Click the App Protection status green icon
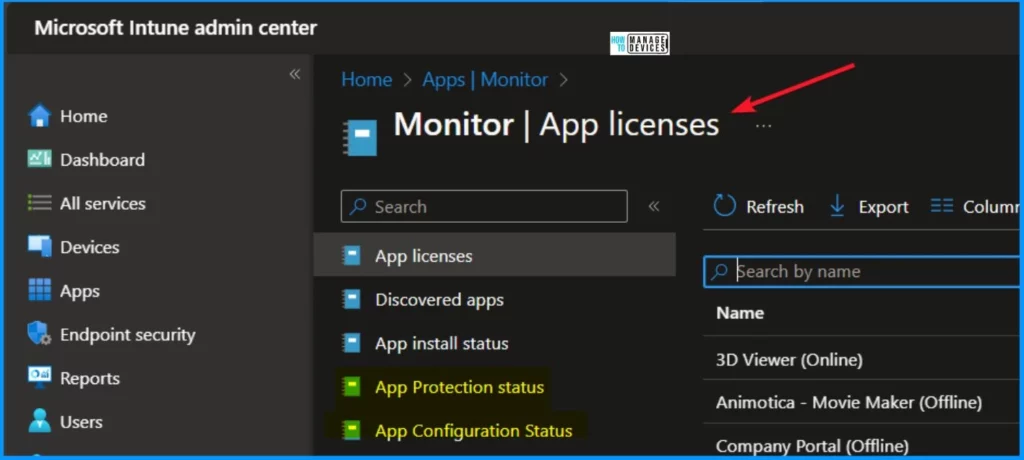The image size is (1024, 460). 351,387
